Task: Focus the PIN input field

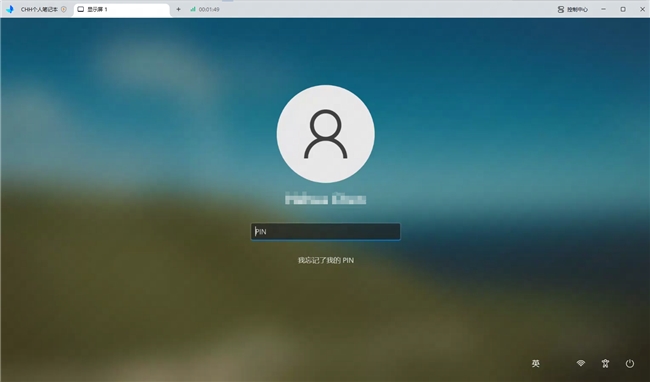Action: (x=326, y=232)
